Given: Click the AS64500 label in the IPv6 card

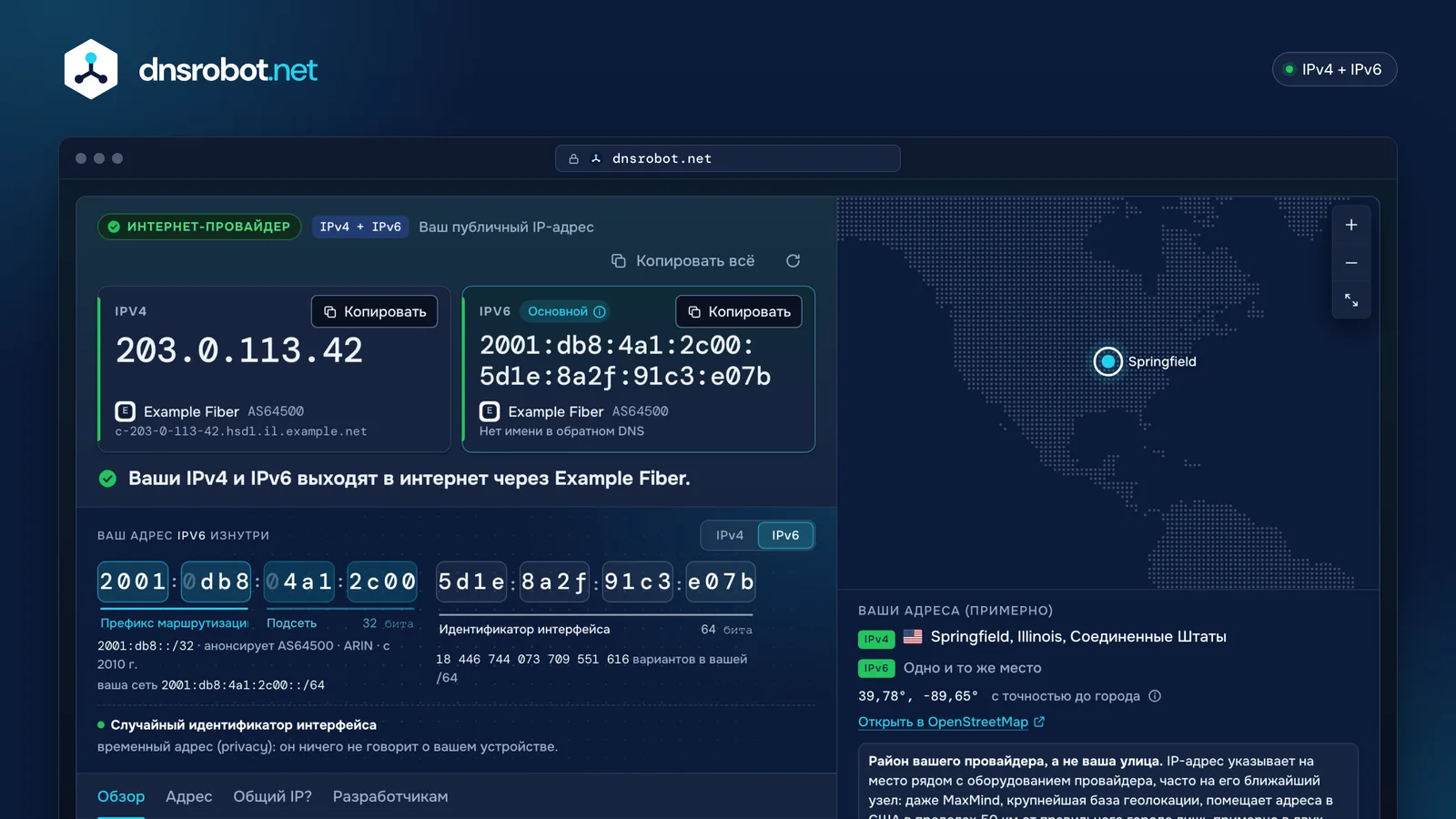Looking at the screenshot, I should click(x=641, y=411).
